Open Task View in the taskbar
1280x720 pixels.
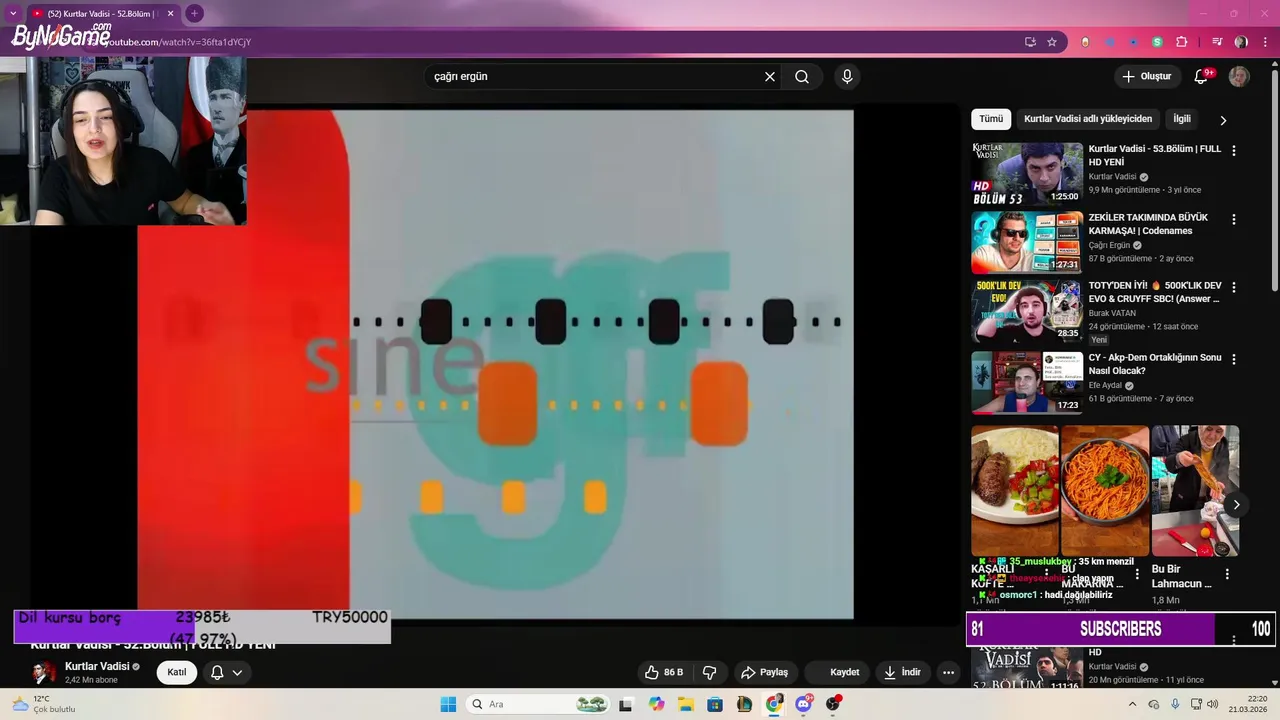(626, 704)
